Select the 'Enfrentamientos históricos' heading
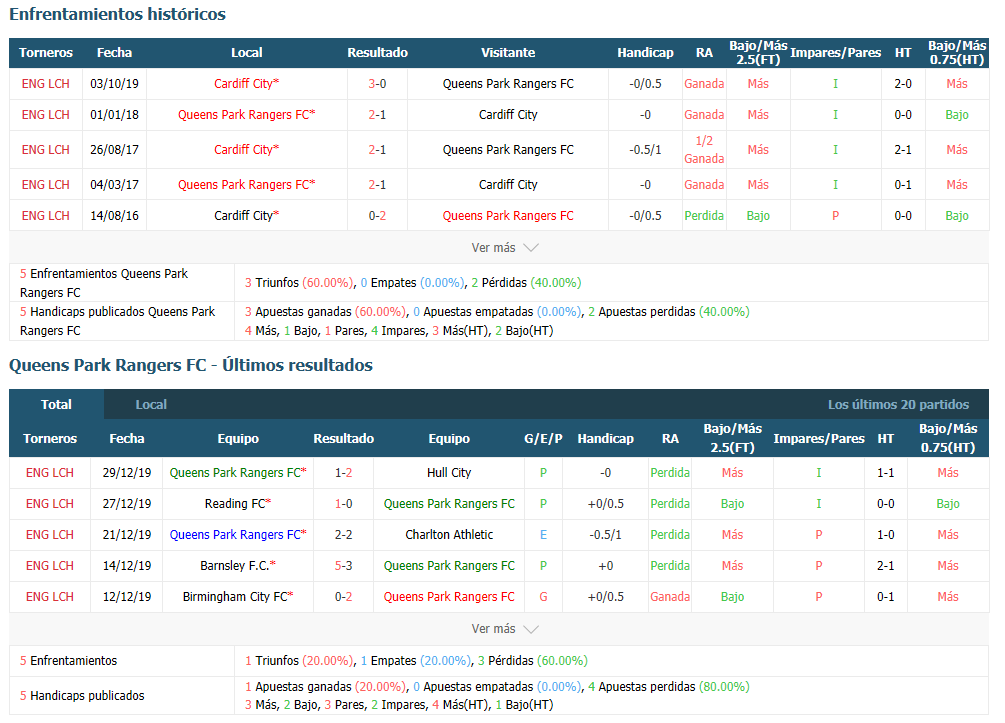Screen dimensions: 1005x723 coord(117,14)
